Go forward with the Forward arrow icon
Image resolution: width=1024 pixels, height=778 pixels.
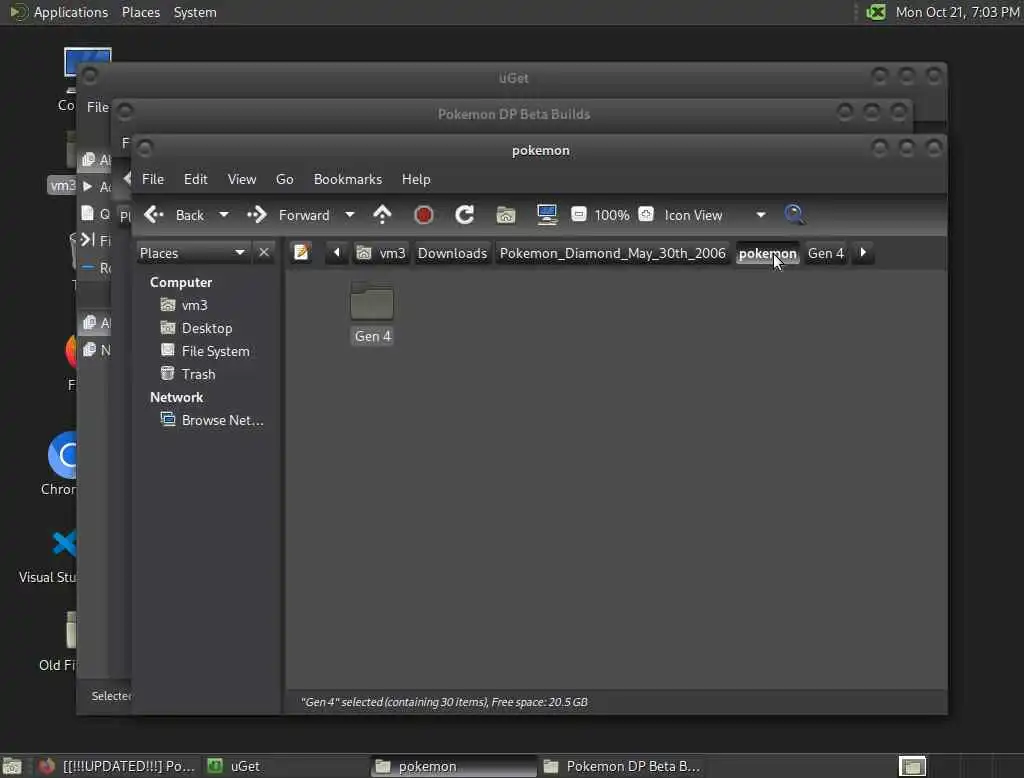[x=257, y=215]
